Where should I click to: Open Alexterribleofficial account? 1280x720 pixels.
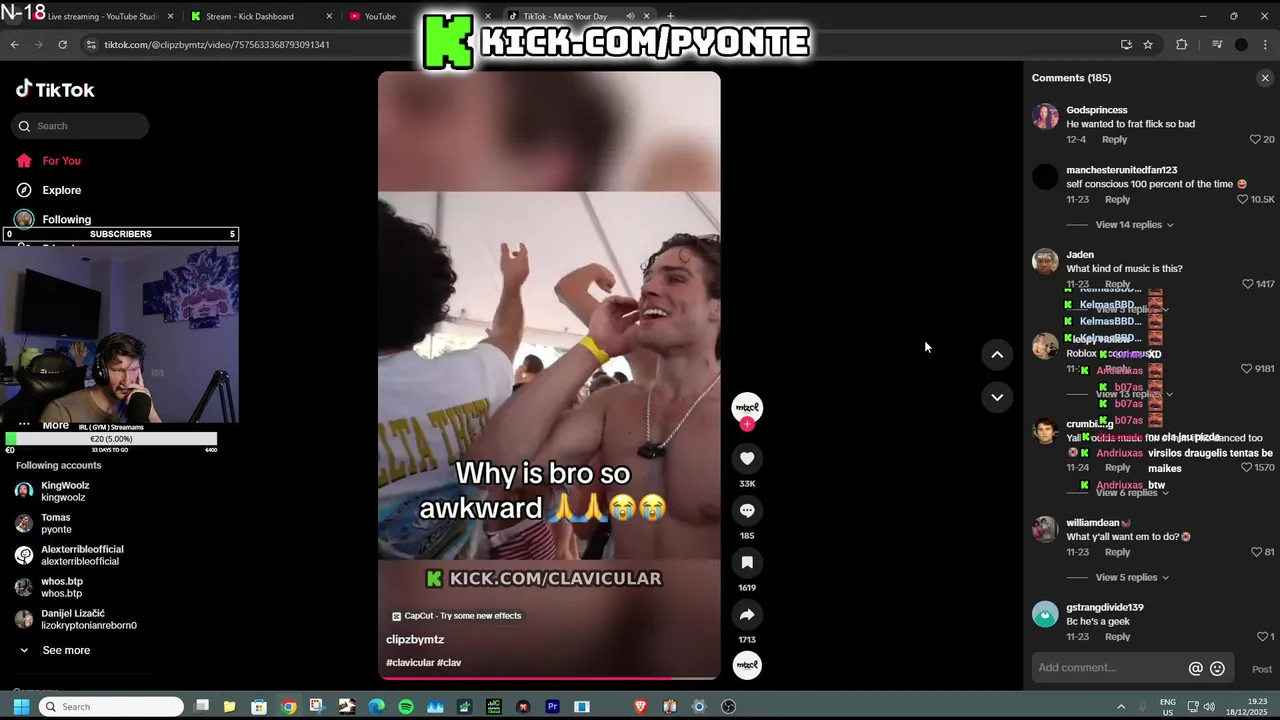coord(82,555)
